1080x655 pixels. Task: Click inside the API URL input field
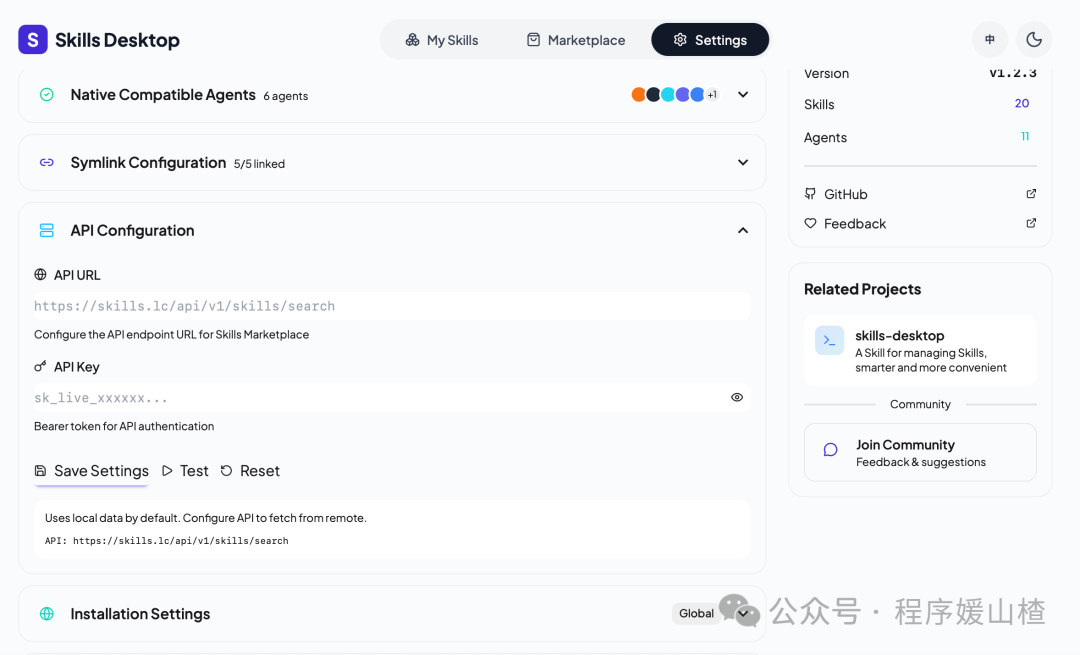pos(390,304)
